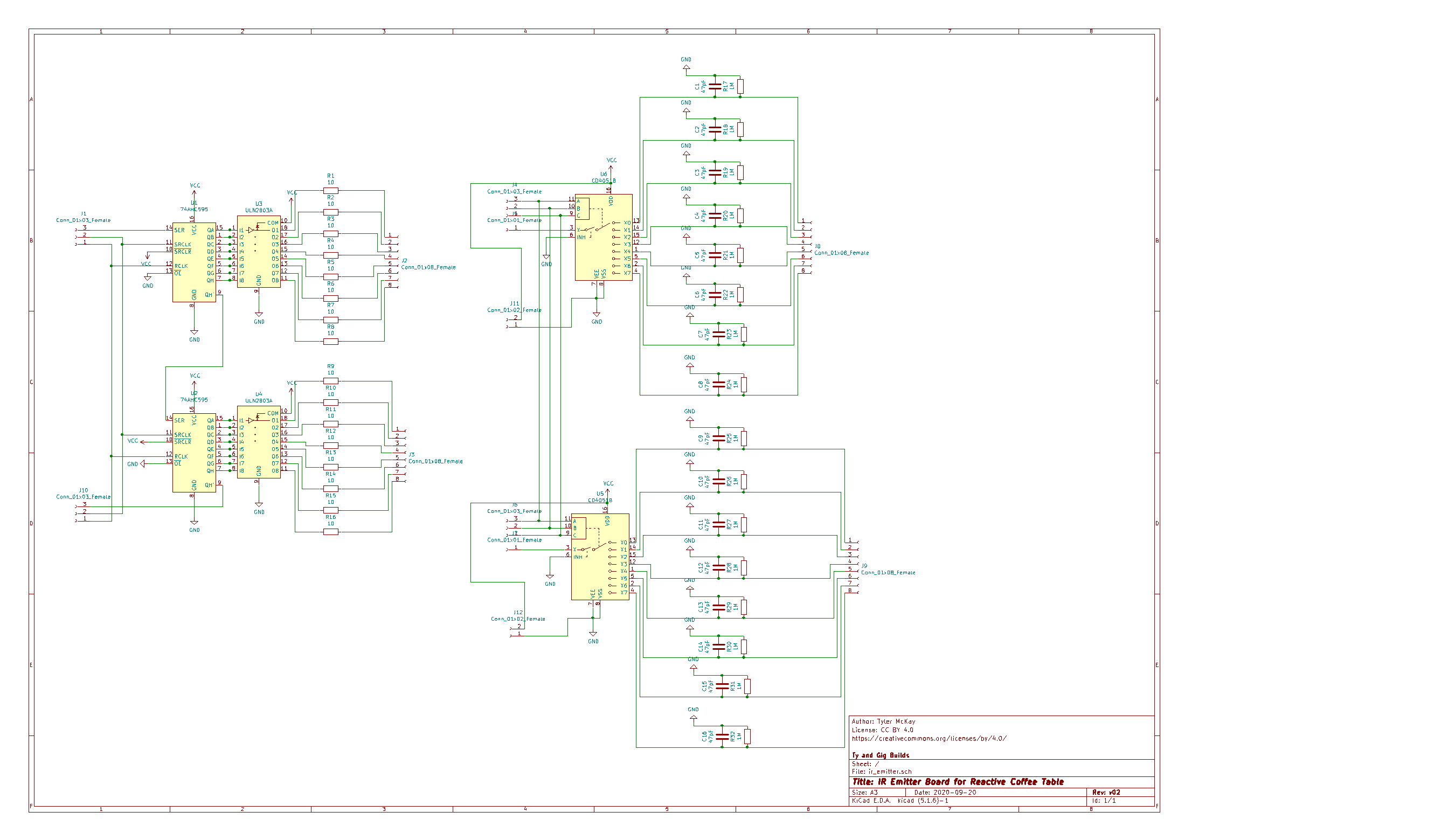The height and width of the screenshot is (840, 1434).
Task: Click the SER pin label on U1
Action: [x=179, y=230]
